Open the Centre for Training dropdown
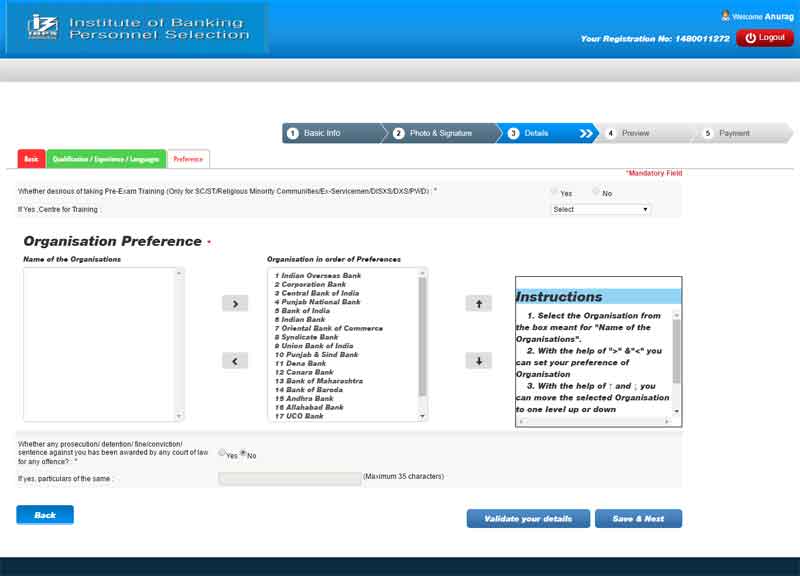800x576 pixels. 601,209
